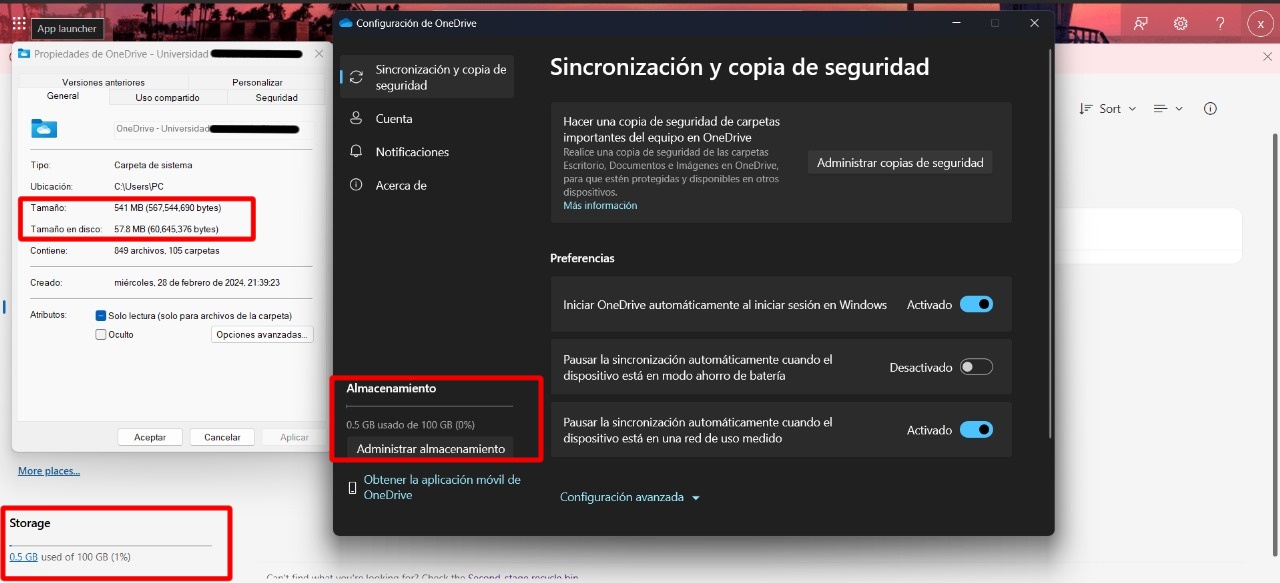This screenshot has height=583, width=1280.
Task: Close the banner in the web page
Action: [x=1267, y=57]
